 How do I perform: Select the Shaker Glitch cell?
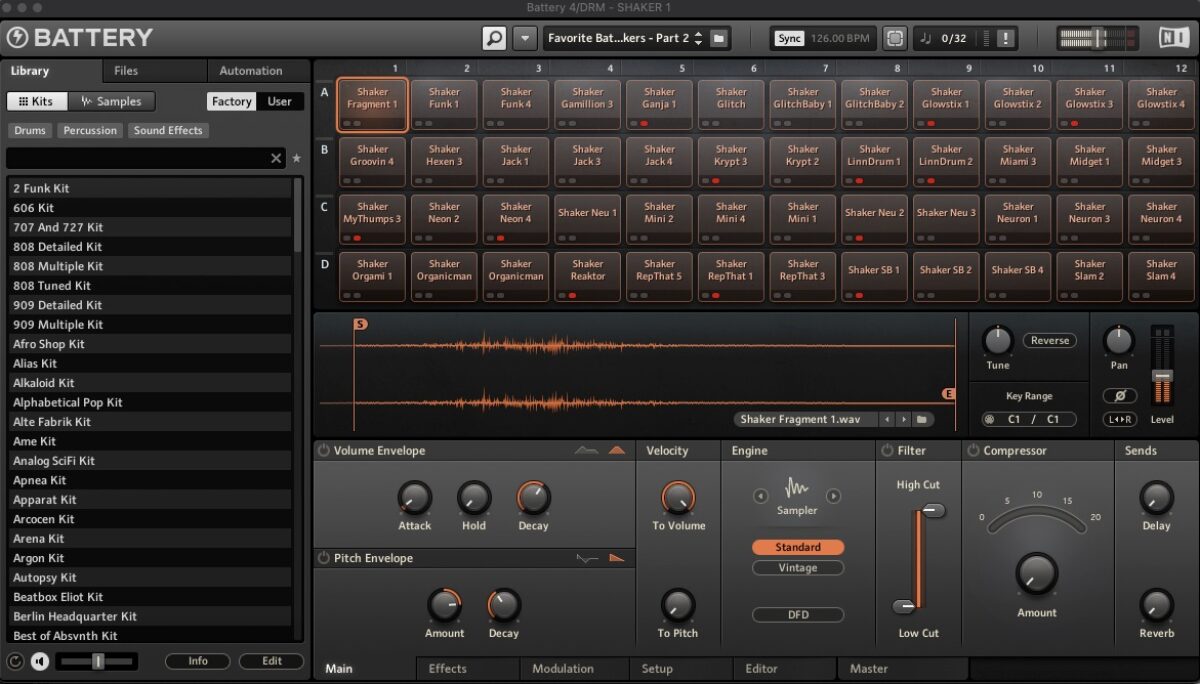coord(731,104)
